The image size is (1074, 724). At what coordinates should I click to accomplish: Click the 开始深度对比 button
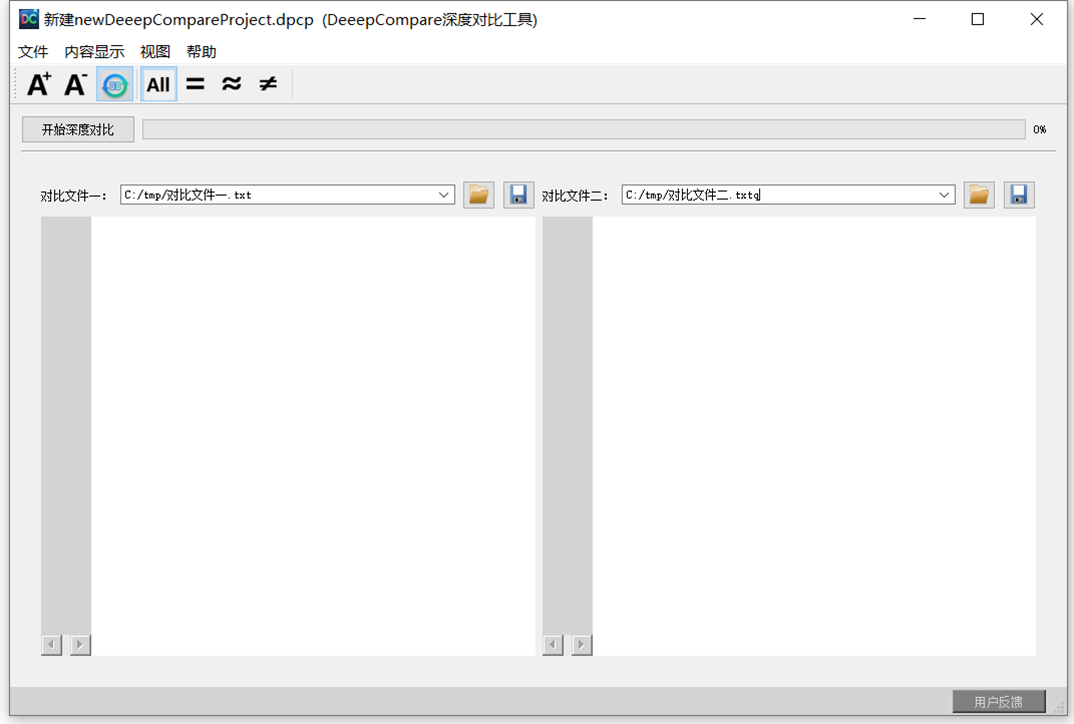pos(78,129)
